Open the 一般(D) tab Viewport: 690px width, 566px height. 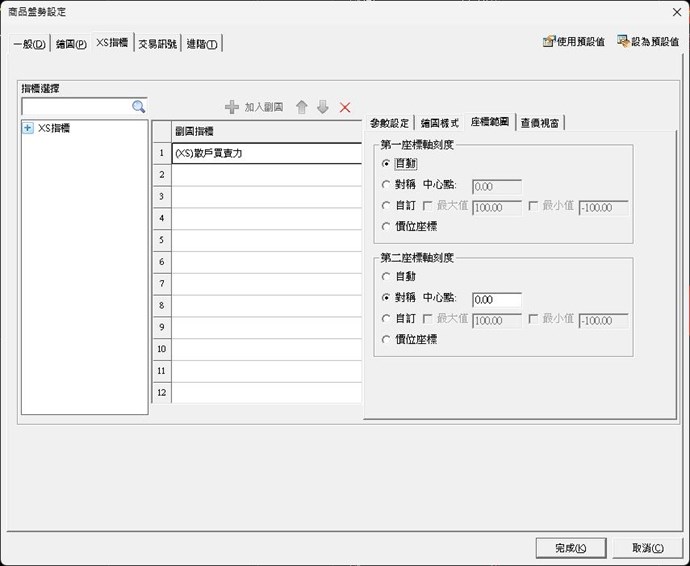[30, 43]
